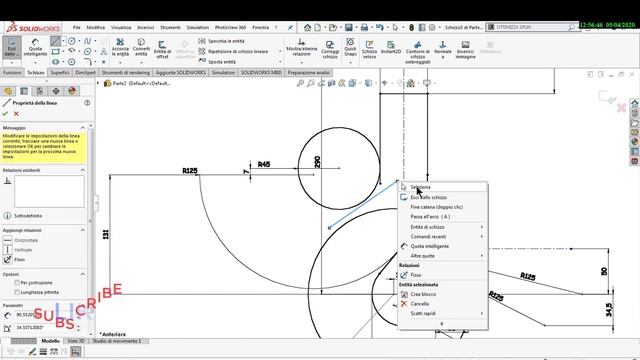Click the Print icon in top toolbar
640x360 pixels.
(364, 27)
